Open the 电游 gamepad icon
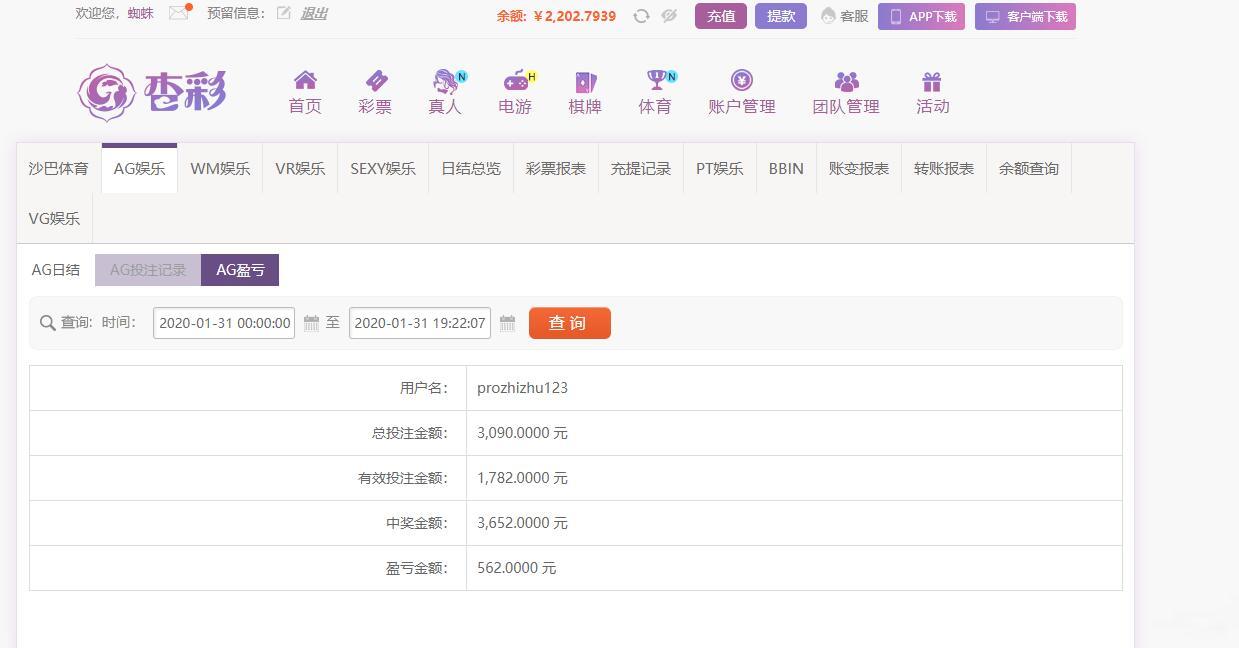This screenshot has width=1239, height=648. (x=515, y=81)
